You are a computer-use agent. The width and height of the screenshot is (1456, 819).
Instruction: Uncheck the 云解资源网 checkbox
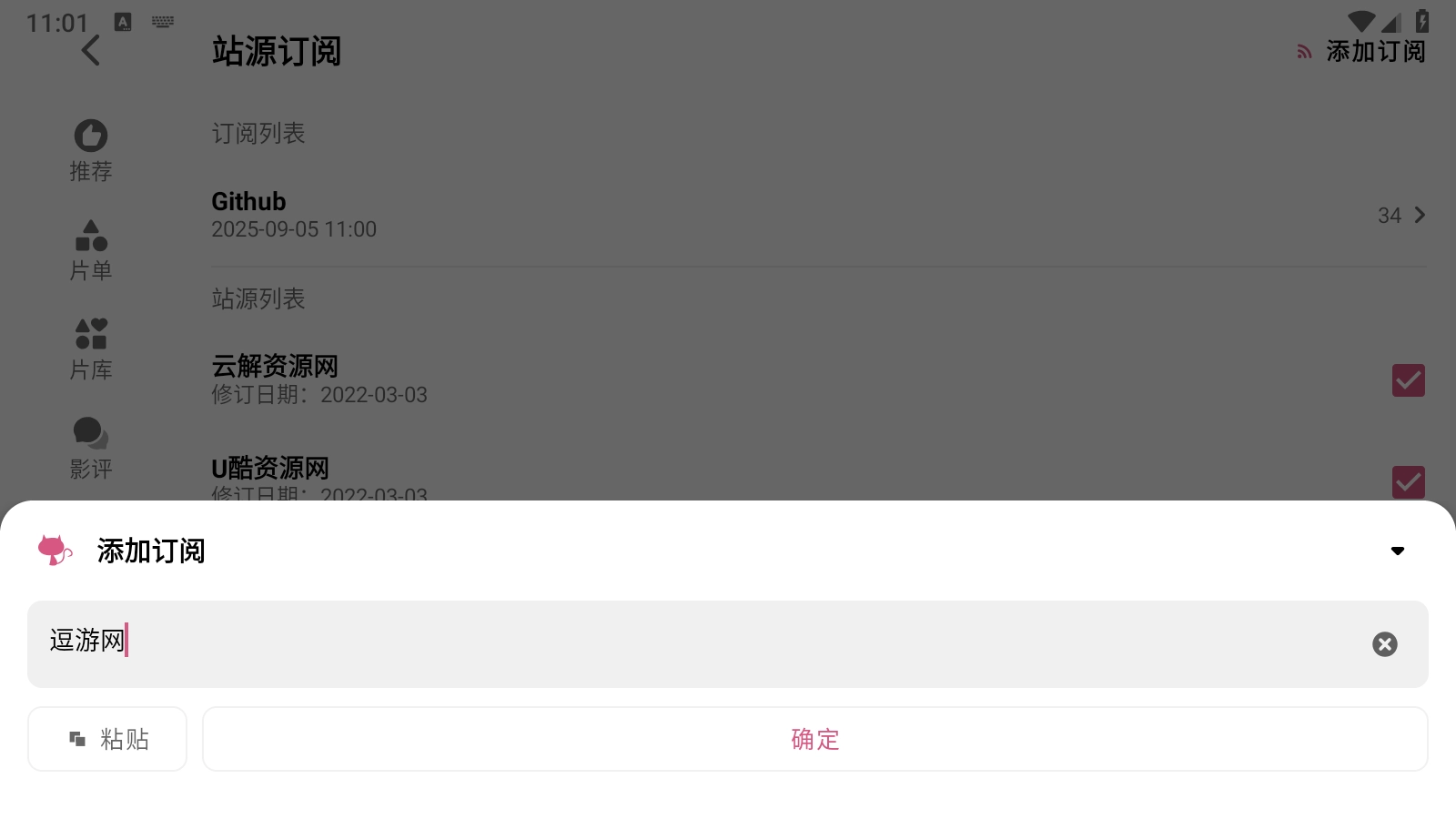pos(1409,380)
